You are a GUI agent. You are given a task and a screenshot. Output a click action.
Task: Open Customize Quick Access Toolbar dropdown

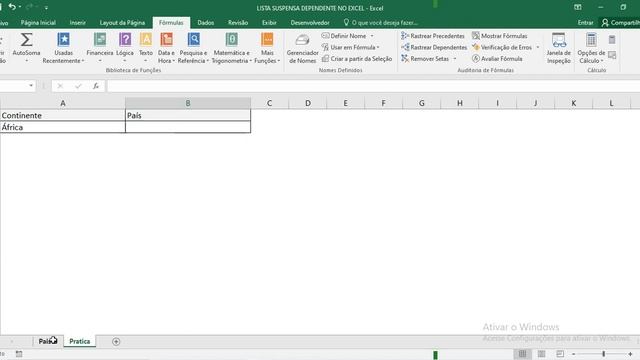(46, 7)
